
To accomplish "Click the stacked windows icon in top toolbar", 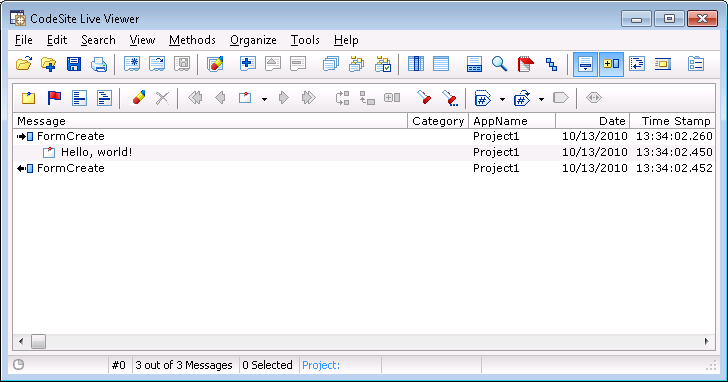I will (x=331, y=64).
